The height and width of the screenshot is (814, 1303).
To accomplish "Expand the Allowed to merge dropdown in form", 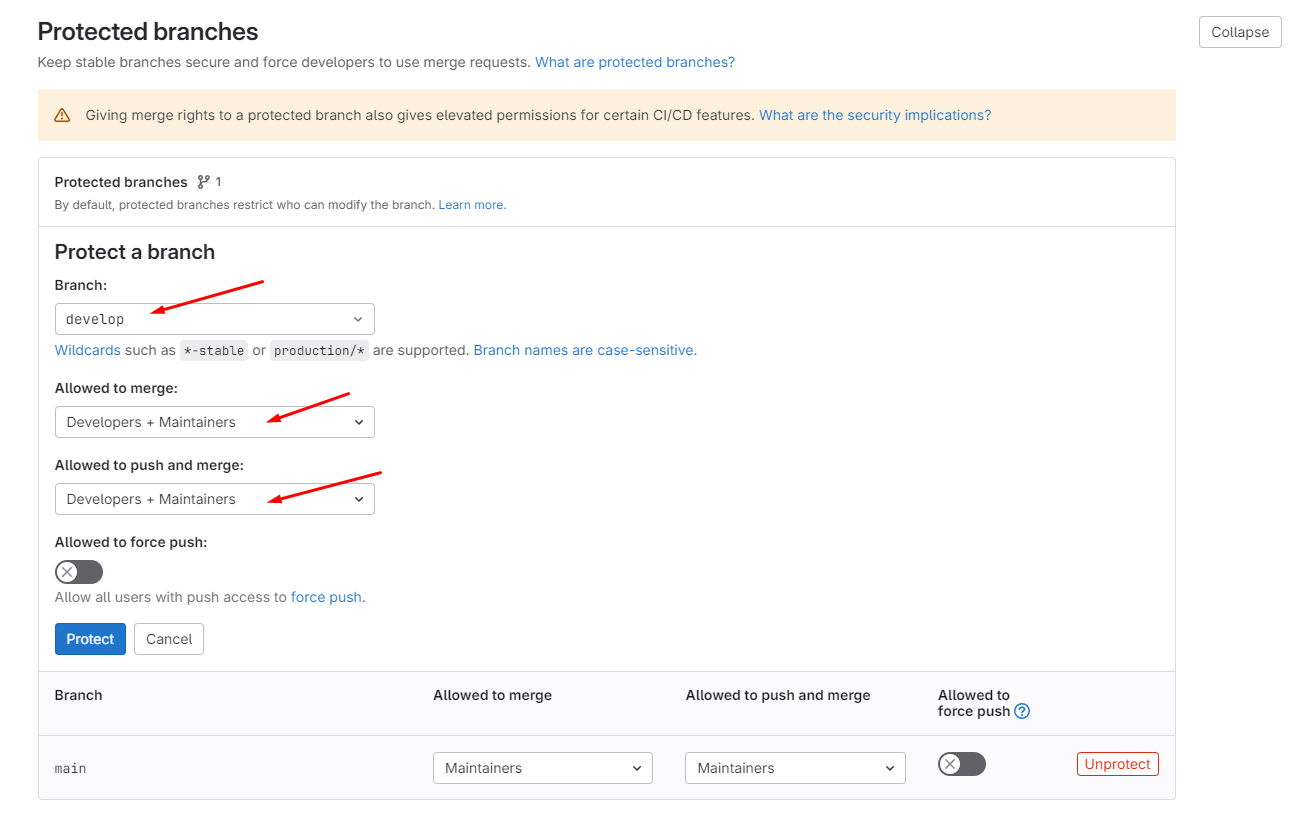I will click(214, 422).
